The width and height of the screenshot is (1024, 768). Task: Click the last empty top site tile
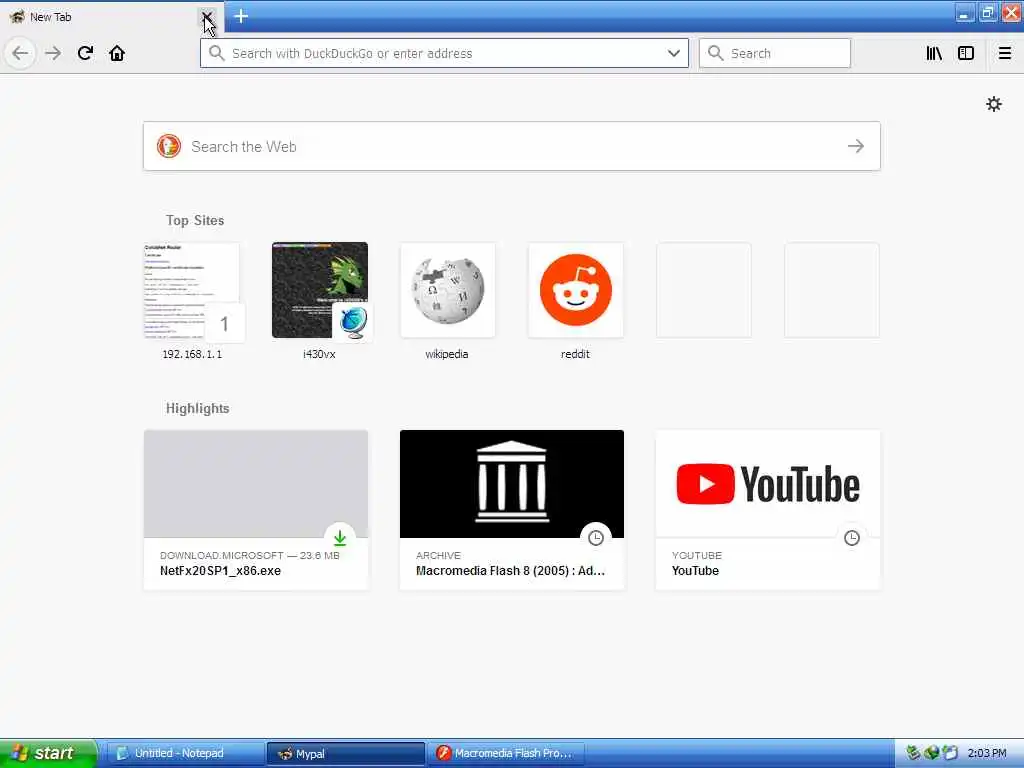pyautogui.click(x=831, y=290)
